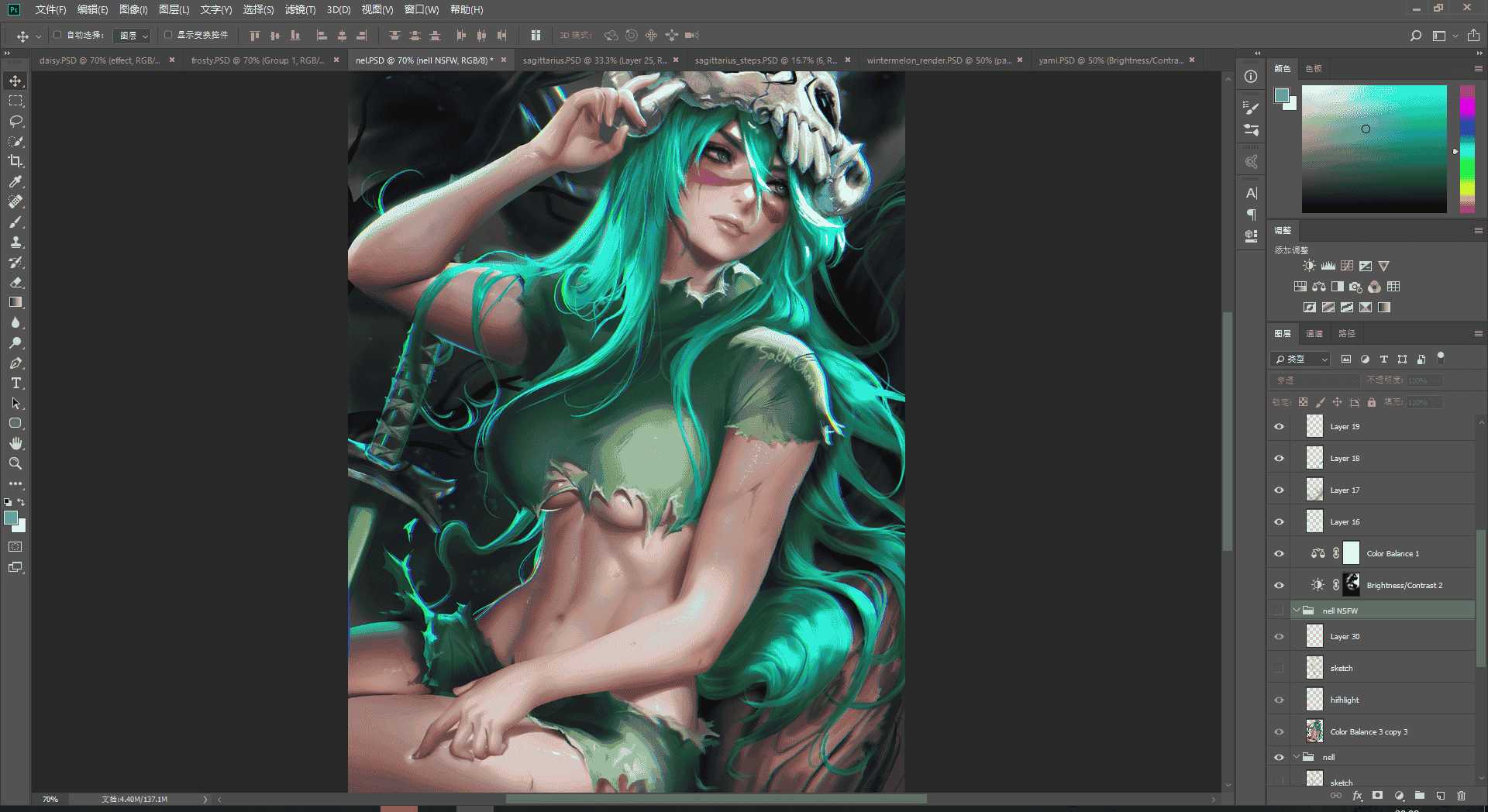1488x812 pixels.
Task: Create a new group with folder icon
Action: click(x=1419, y=796)
